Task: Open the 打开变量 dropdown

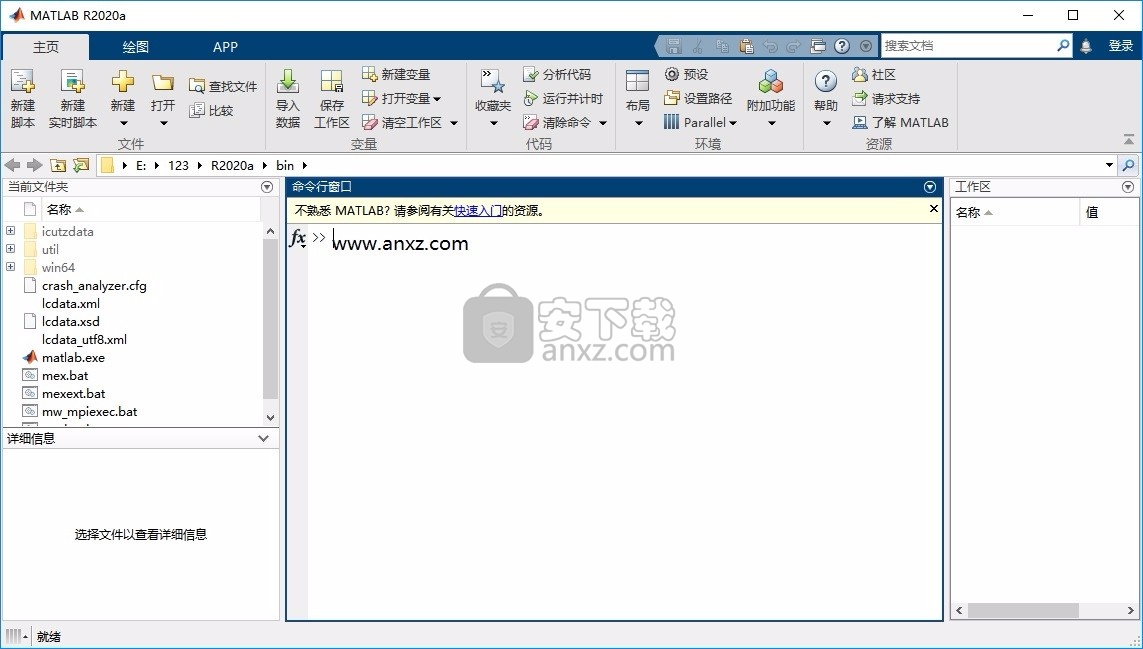Action: point(402,98)
